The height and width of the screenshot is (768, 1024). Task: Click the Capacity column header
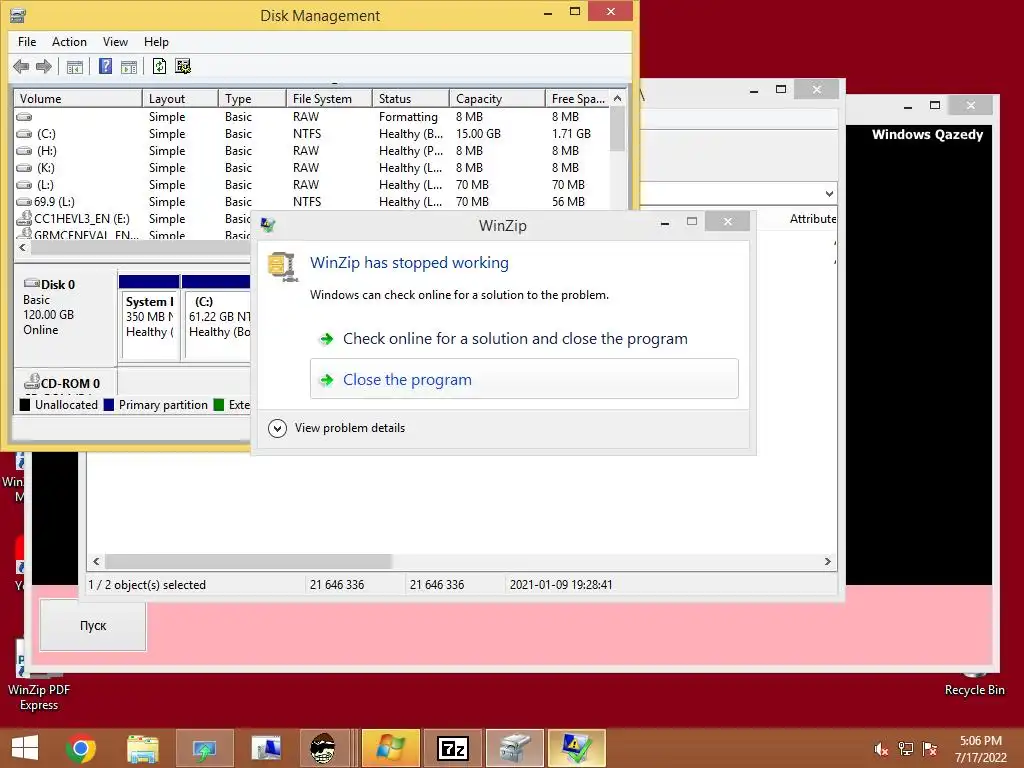point(497,99)
